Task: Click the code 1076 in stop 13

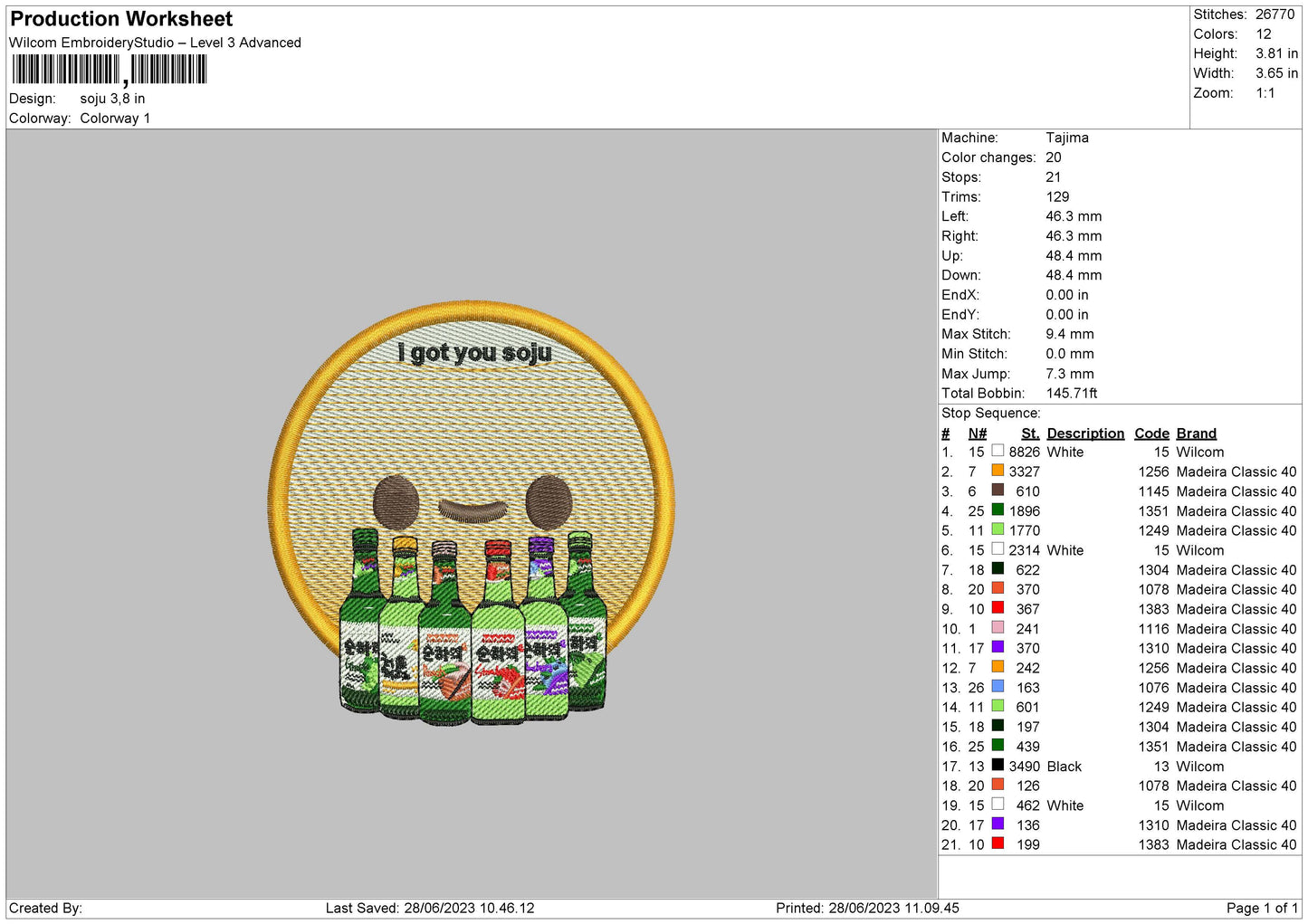Action: [x=1154, y=688]
